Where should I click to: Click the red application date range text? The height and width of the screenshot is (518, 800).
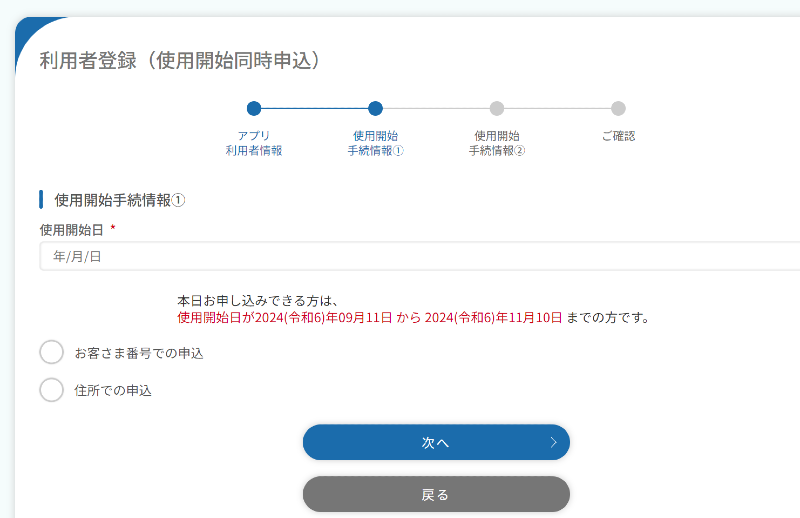pyautogui.click(x=369, y=317)
